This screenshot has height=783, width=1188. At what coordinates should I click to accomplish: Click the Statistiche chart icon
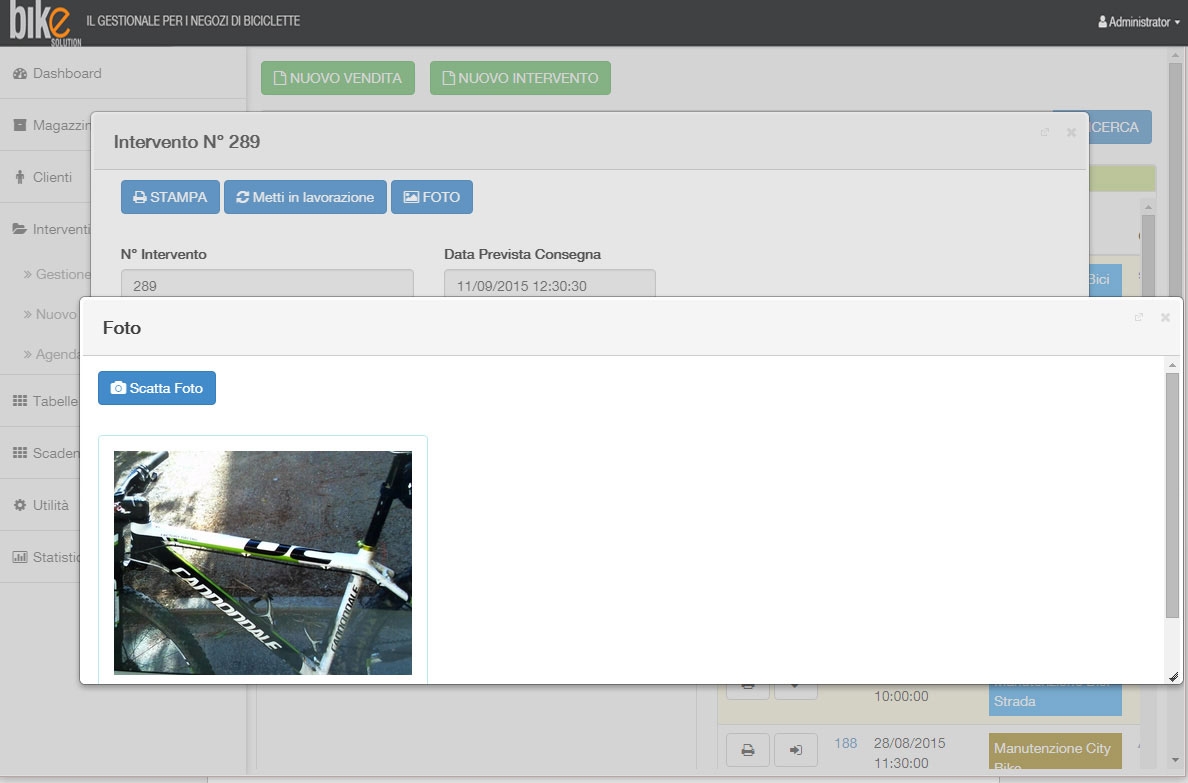tap(20, 557)
